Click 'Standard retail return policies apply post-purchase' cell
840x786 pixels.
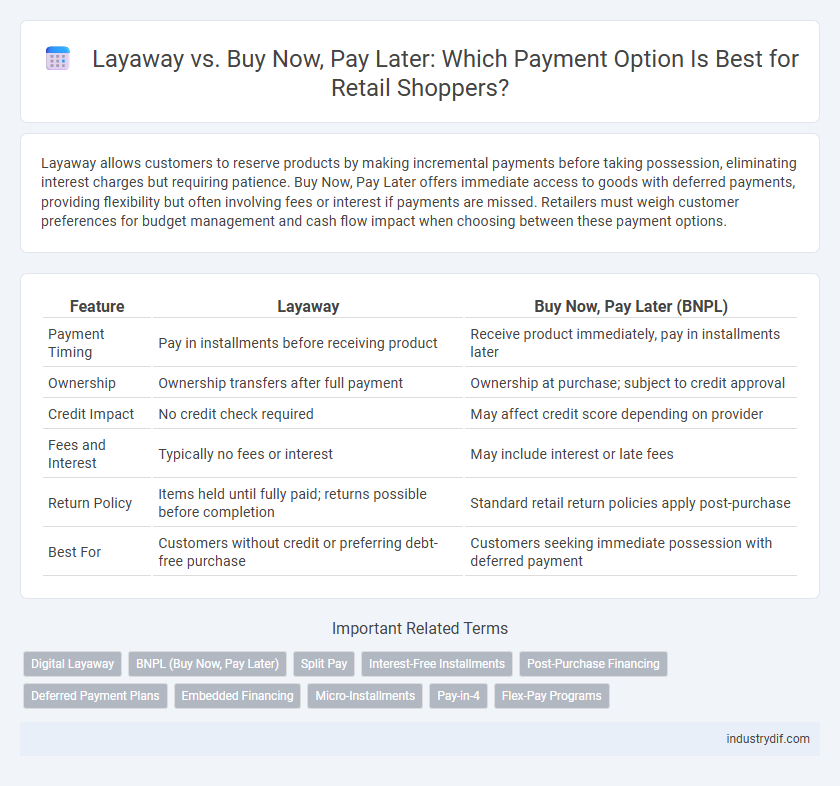(x=630, y=503)
